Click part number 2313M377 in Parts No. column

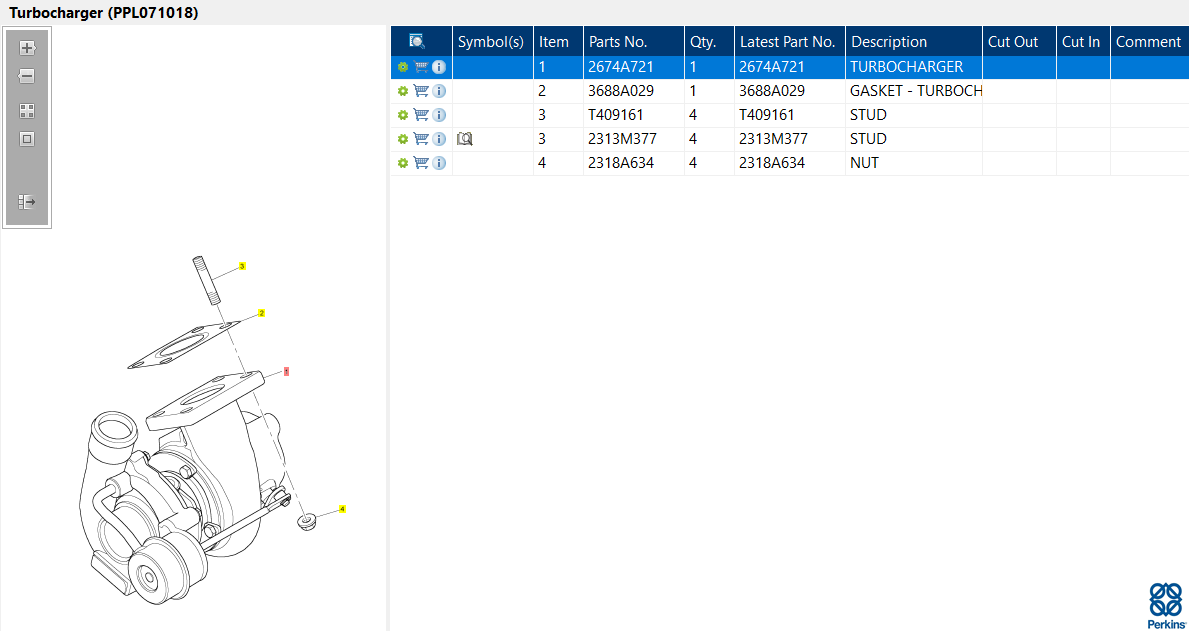[x=622, y=139]
